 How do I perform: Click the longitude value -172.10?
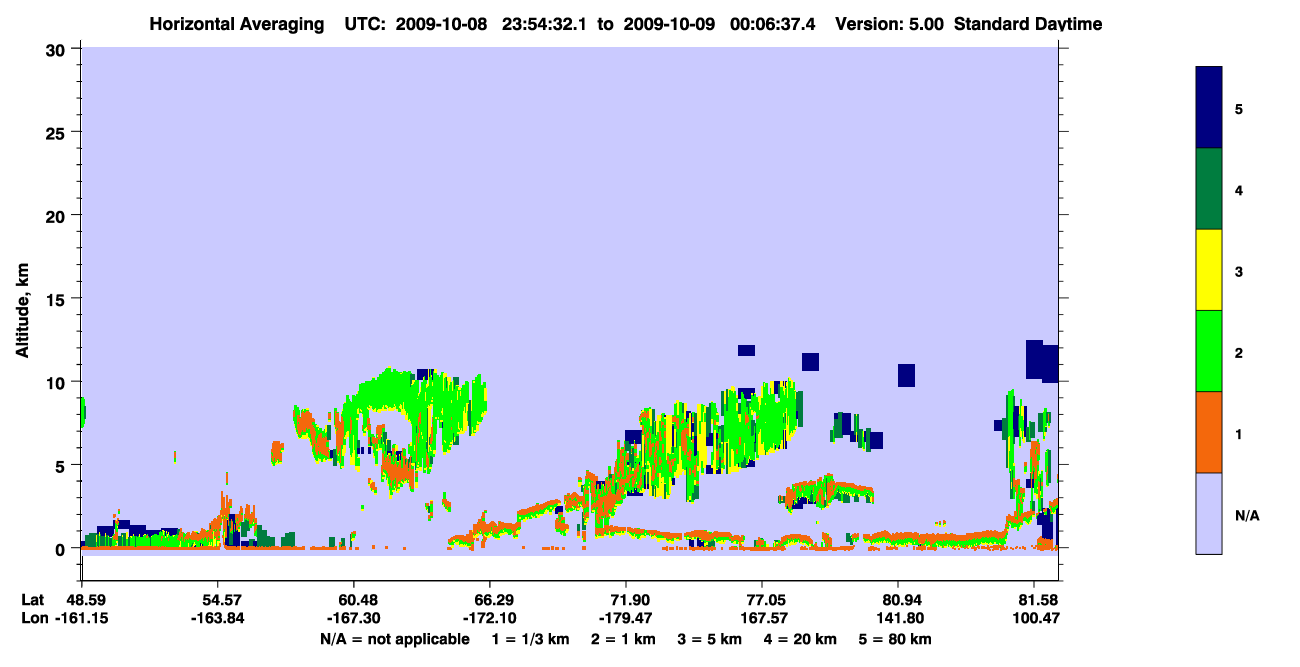490,619
